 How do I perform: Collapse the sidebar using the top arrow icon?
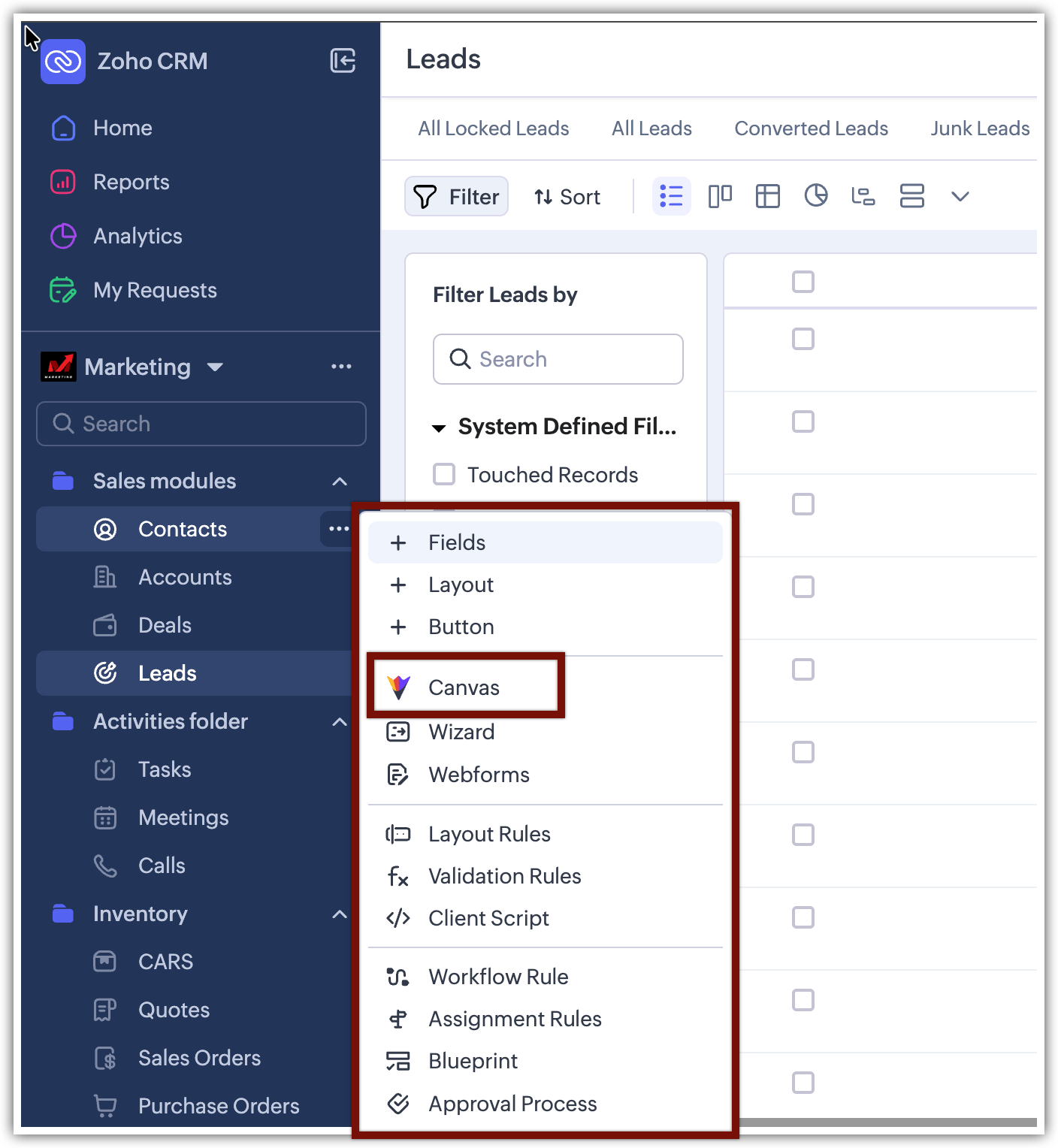(343, 61)
